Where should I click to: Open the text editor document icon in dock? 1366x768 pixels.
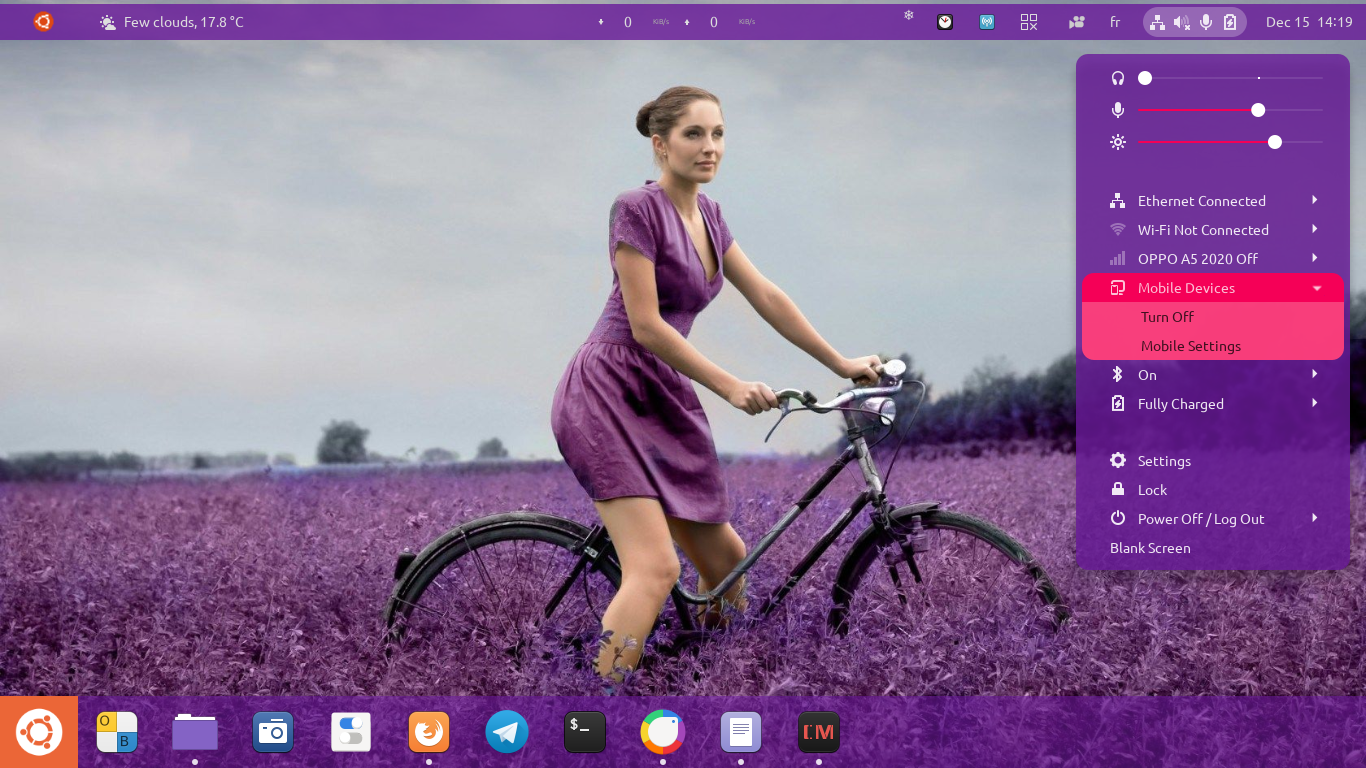click(x=741, y=732)
